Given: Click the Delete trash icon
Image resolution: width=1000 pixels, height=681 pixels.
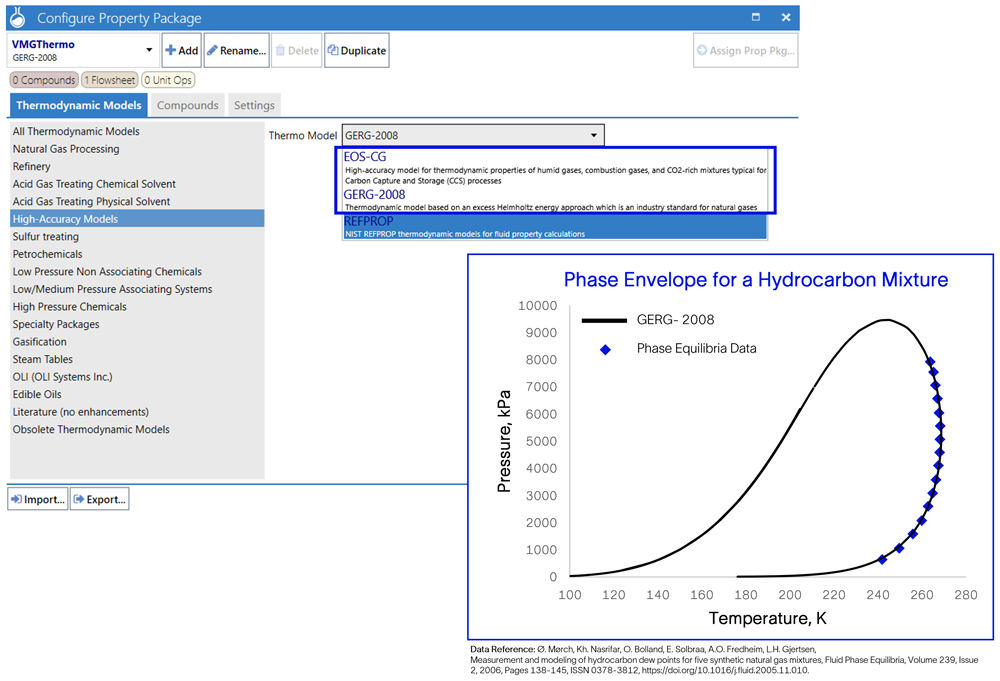Looking at the screenshot, I should pyautogui.click(x=283, y=48).
